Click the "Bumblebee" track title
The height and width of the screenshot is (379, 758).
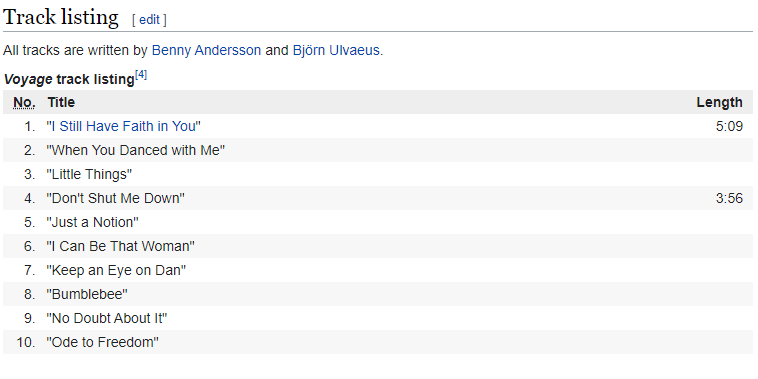tap(87, 294)
